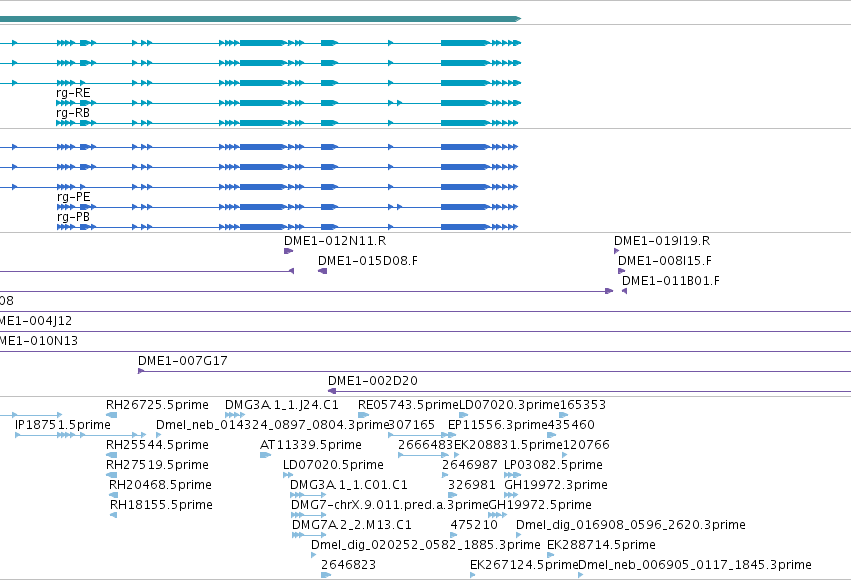851x580 pixels.
Task: Select BAC clone DME1-010N13 label
Action: pos(39,341)
